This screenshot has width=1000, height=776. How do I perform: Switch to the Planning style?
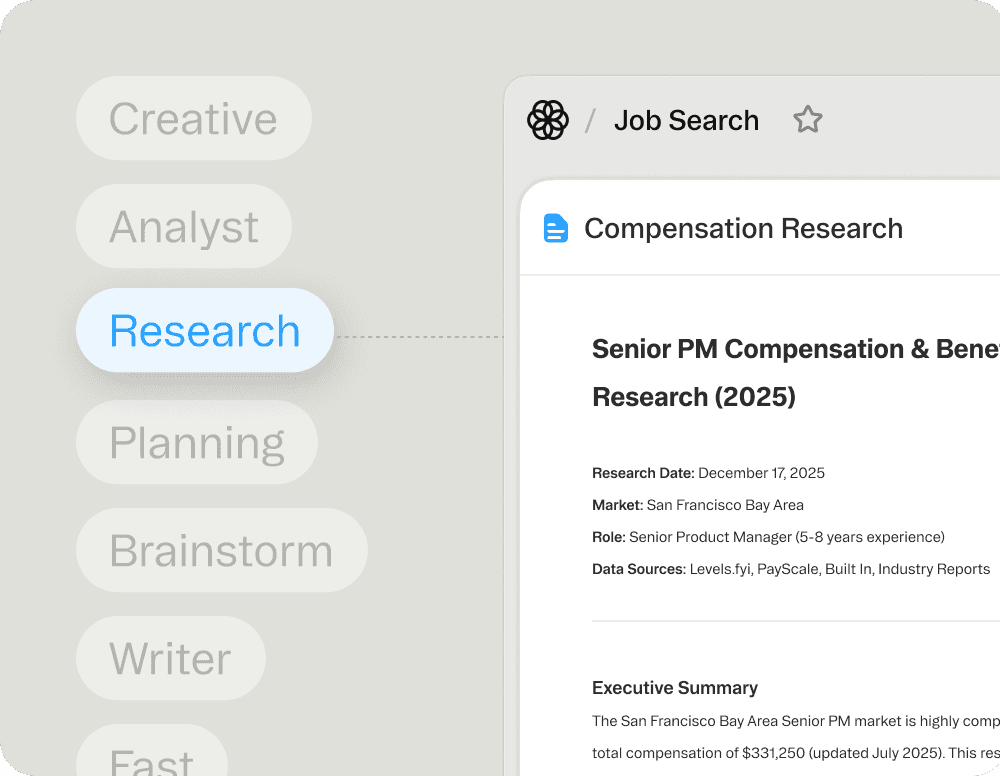coord(197,443)
